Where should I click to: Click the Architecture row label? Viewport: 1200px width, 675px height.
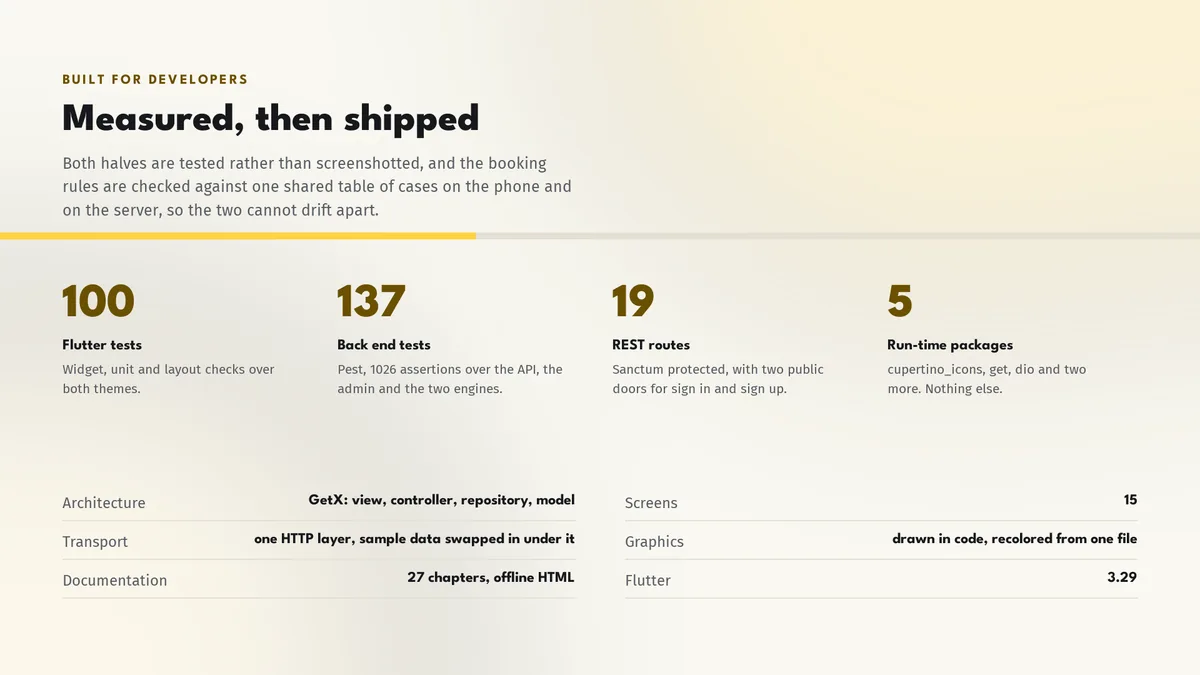[x=104, y=503]
